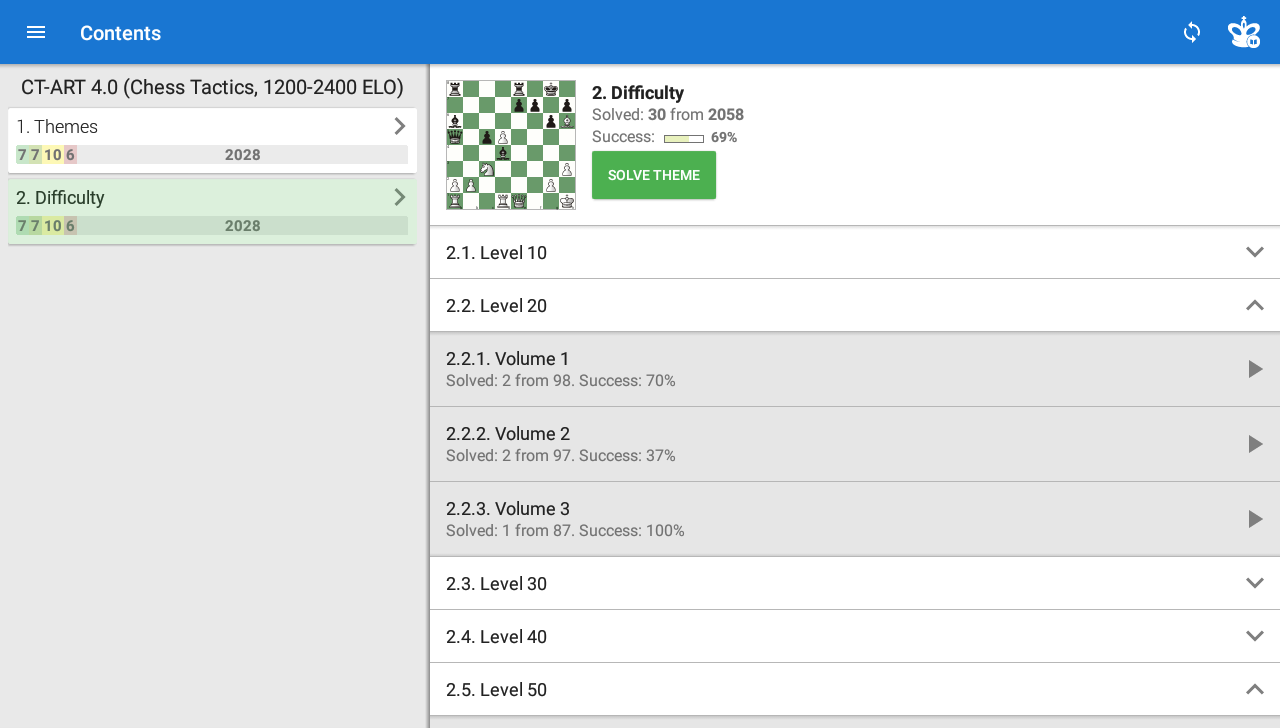
Task: Click the 2.1. Level 10 label
Action: click(x=496, y=253)
